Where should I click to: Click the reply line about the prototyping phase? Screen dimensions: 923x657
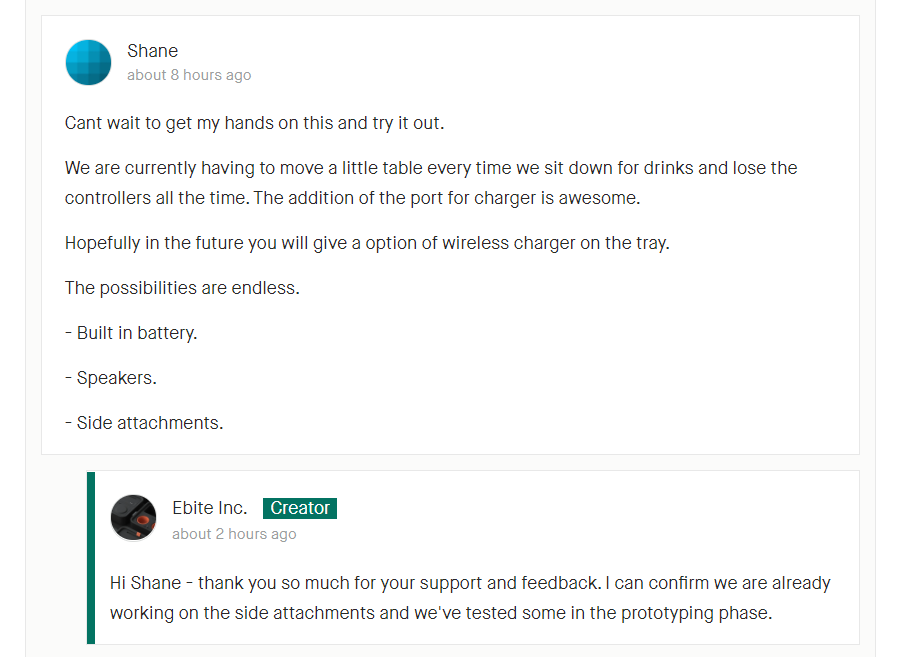pos(441,613)
